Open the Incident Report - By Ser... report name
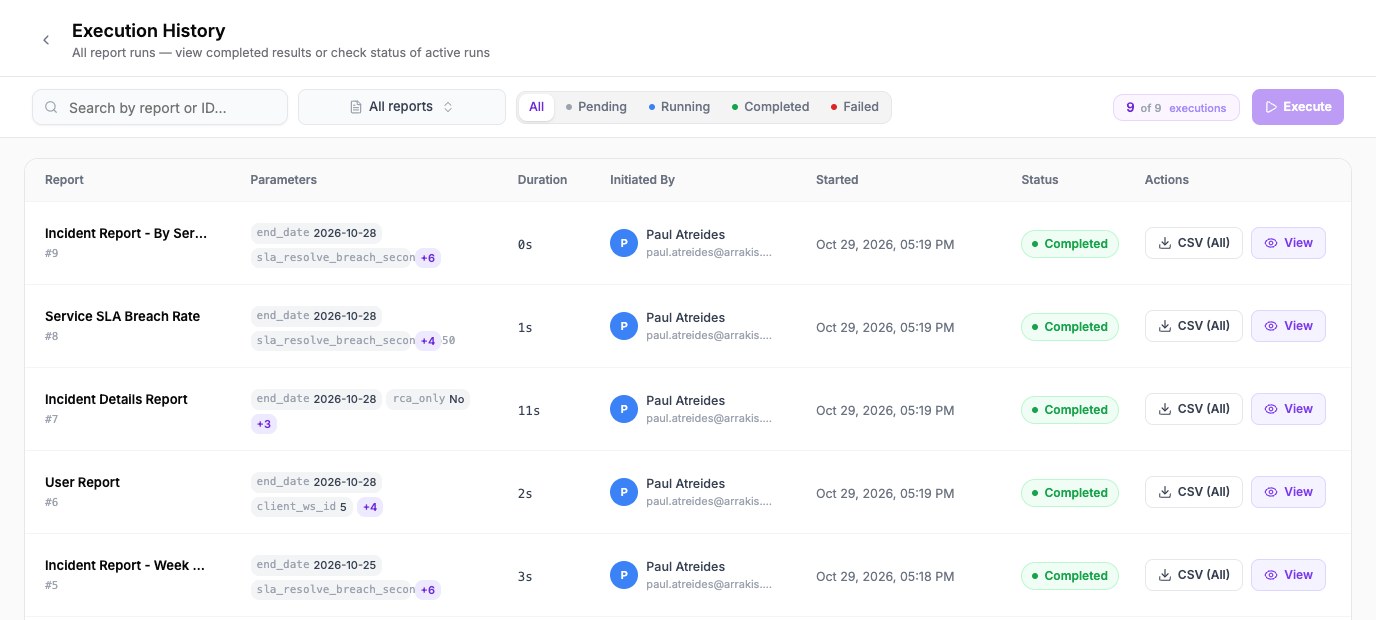Screen dimensions: 1376x620 (126, 233)
